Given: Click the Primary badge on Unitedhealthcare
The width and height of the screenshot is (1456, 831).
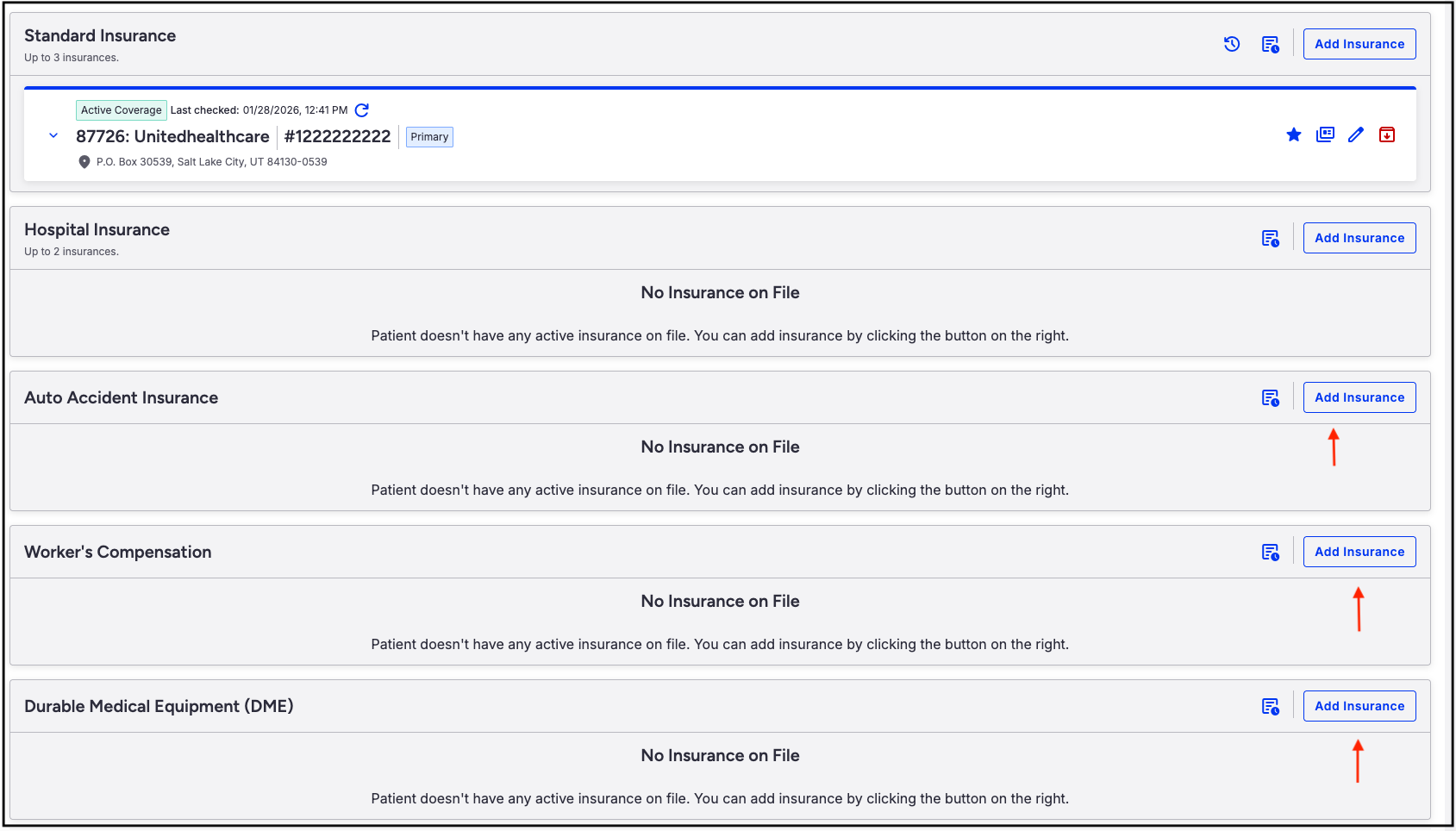Looking at the screenshot, I should point(429,137).
